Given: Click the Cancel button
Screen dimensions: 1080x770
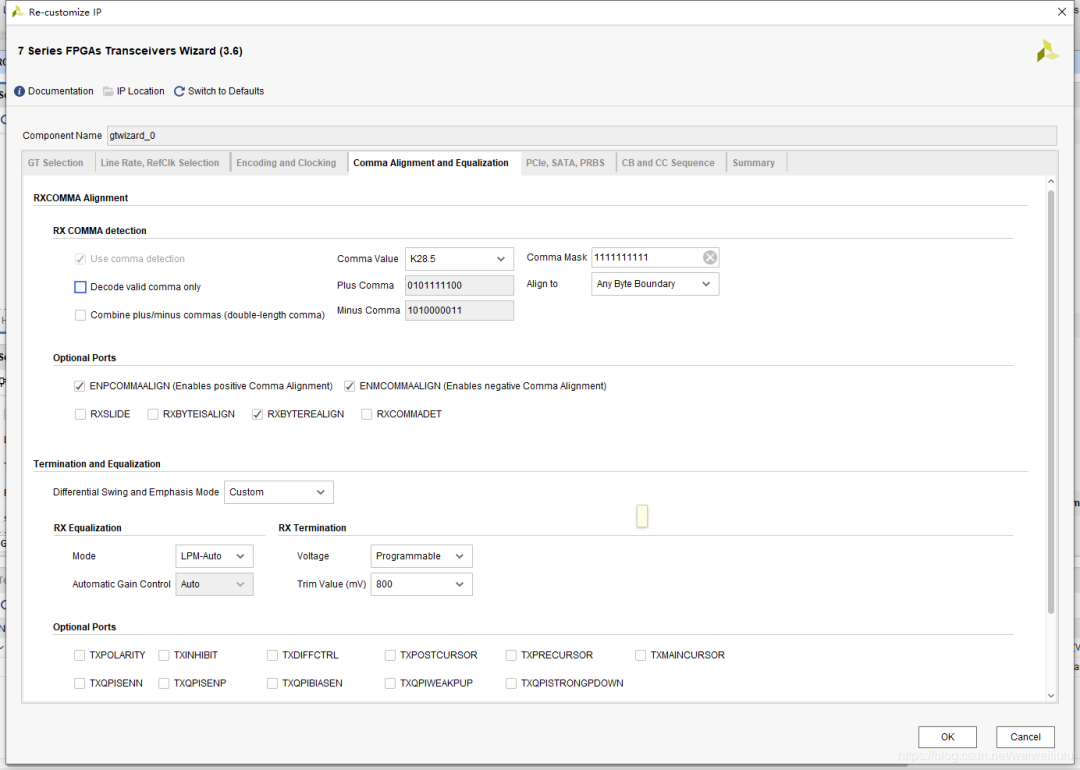Looking at the screenshot, I should pos(1025,737).
